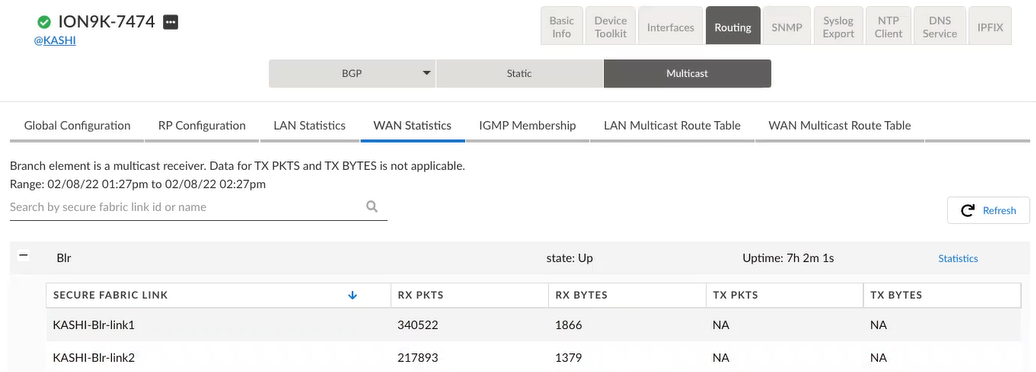
Task: Open the LAN Statistics tab
Action: click(309, 126)
